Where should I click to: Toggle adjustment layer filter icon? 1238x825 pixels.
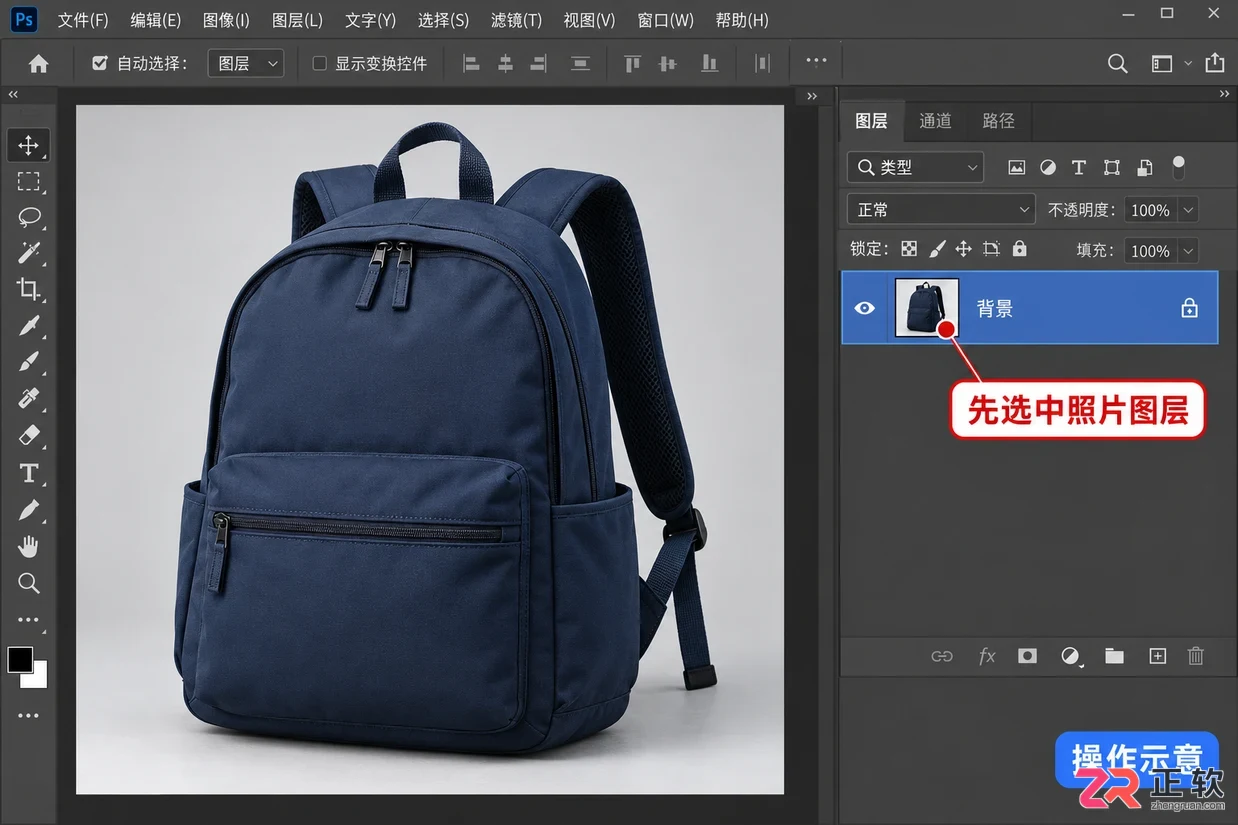click(x=1048, y=167)
